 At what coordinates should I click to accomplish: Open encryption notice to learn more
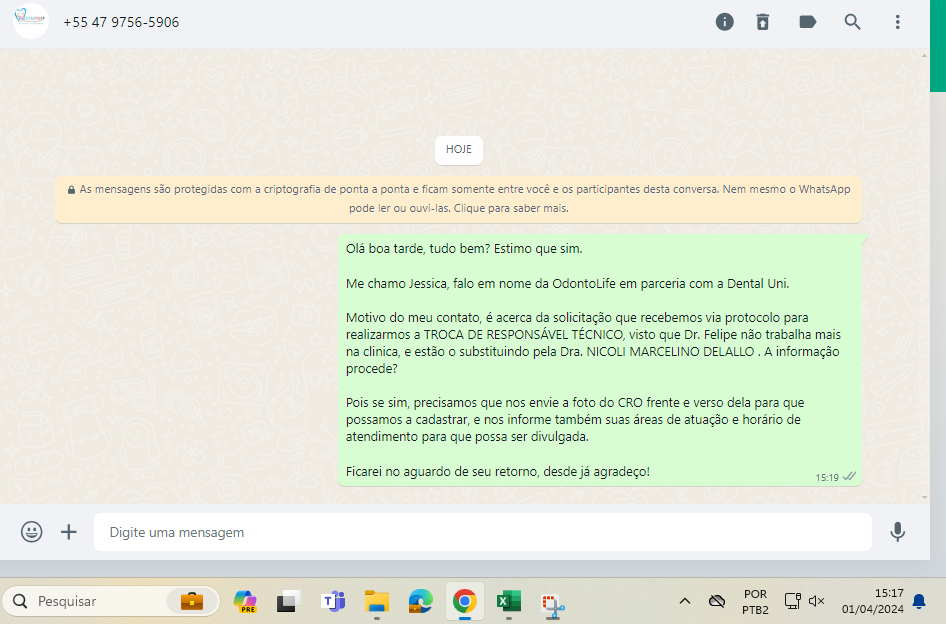(x=459, y=199)
